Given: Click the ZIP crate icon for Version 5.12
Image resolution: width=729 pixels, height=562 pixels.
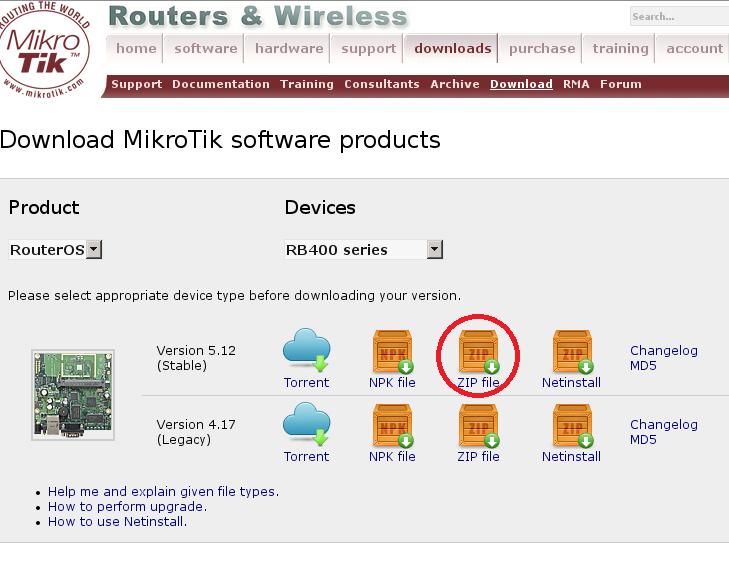Looking at the screenshot, I should (x=478, y=351).
